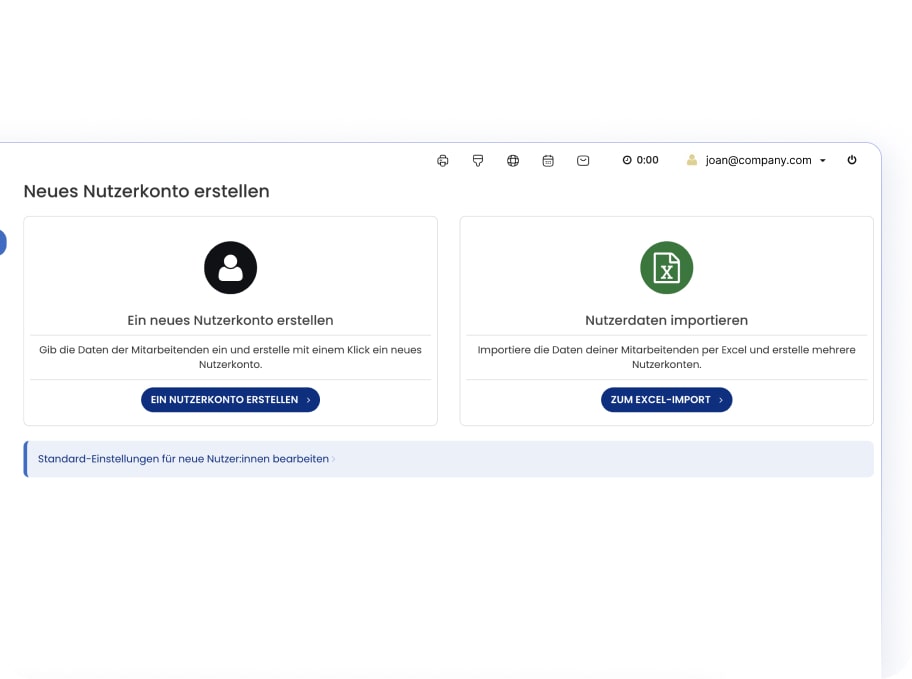
Task: Open the filter funnel icon
Action: point(478,160)
